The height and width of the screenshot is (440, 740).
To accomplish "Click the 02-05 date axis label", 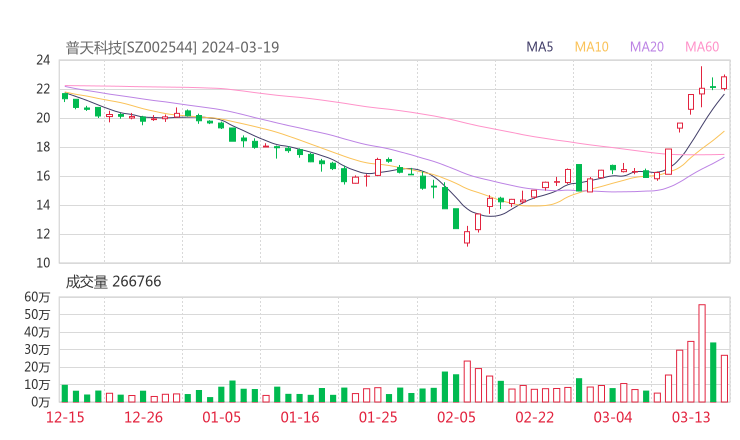I will coord(456,417).
